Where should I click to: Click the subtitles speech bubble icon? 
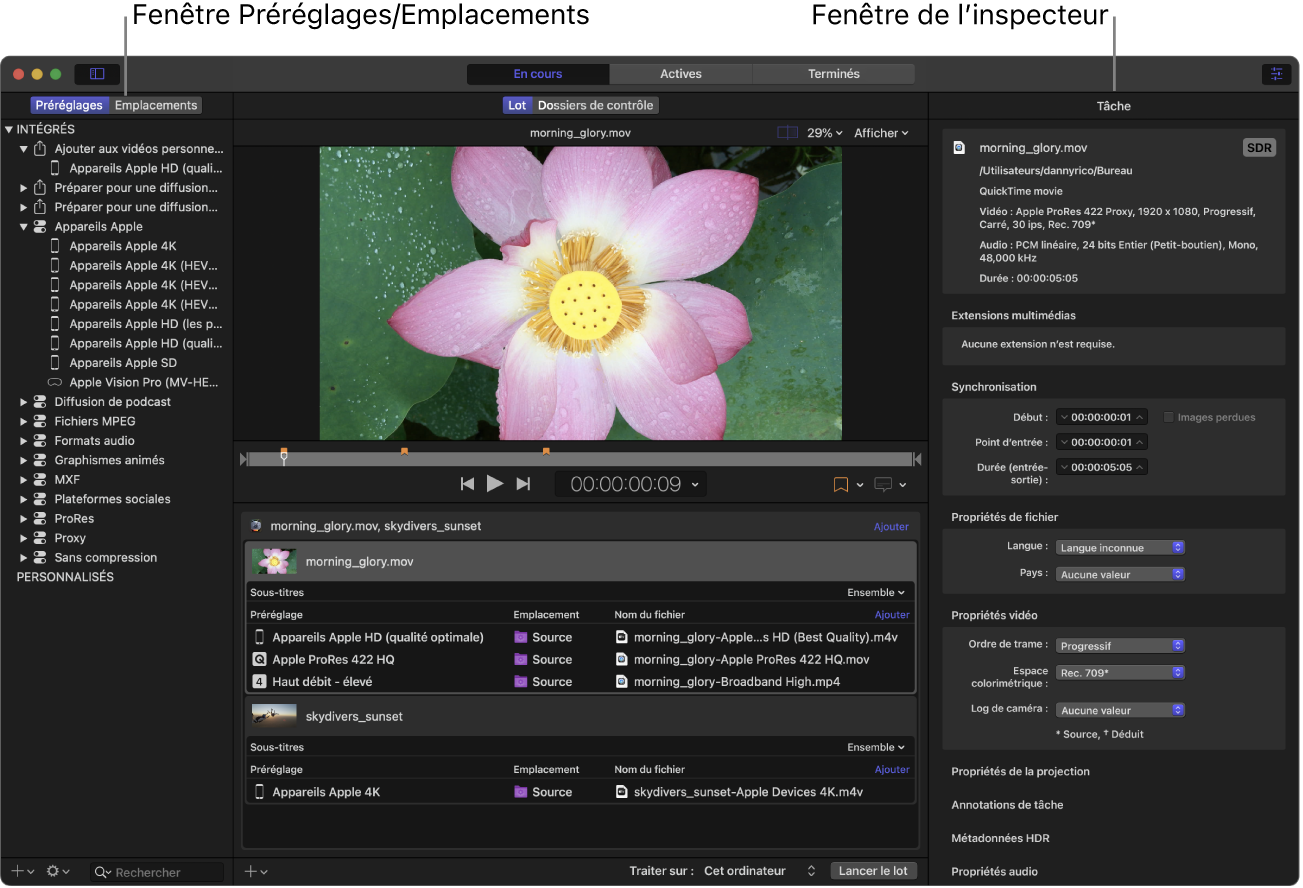click(883, 484)
